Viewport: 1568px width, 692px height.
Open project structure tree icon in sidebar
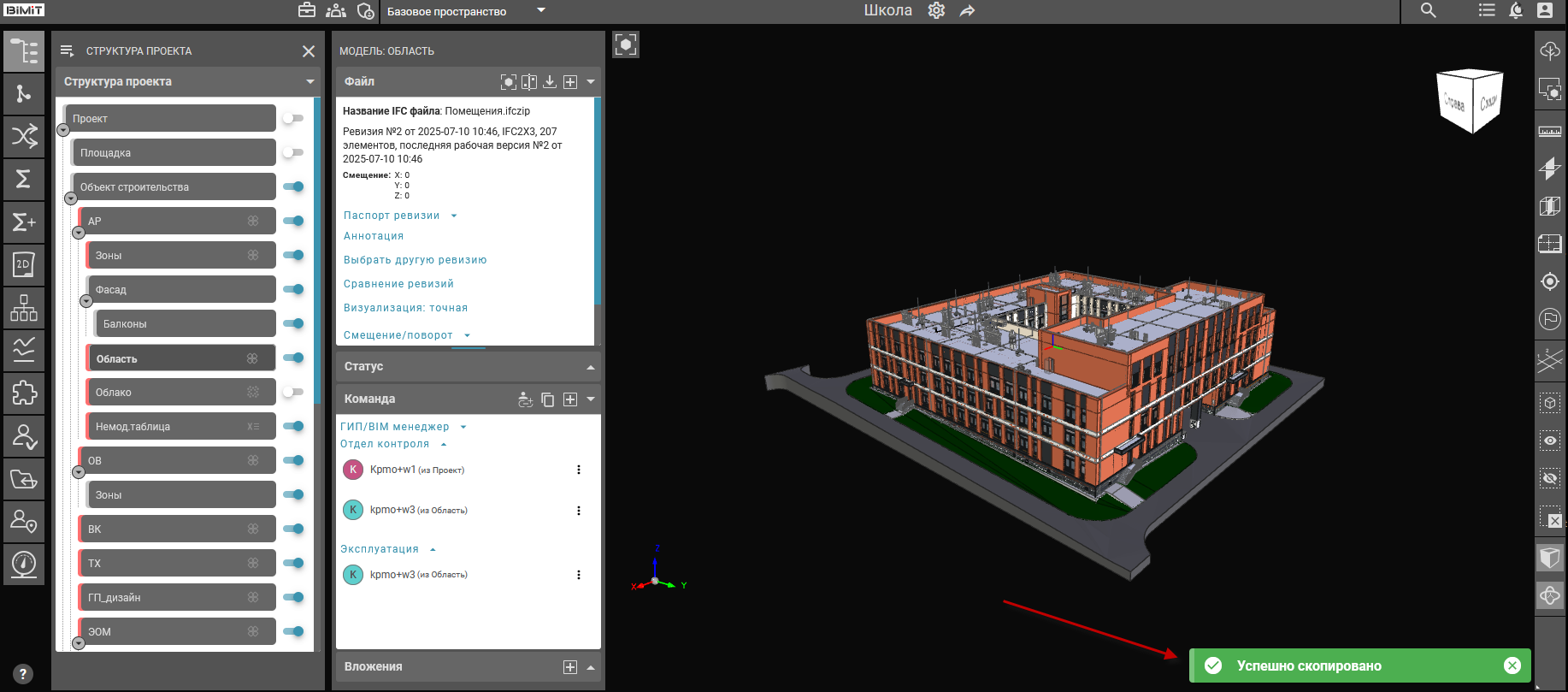[24, 51]
